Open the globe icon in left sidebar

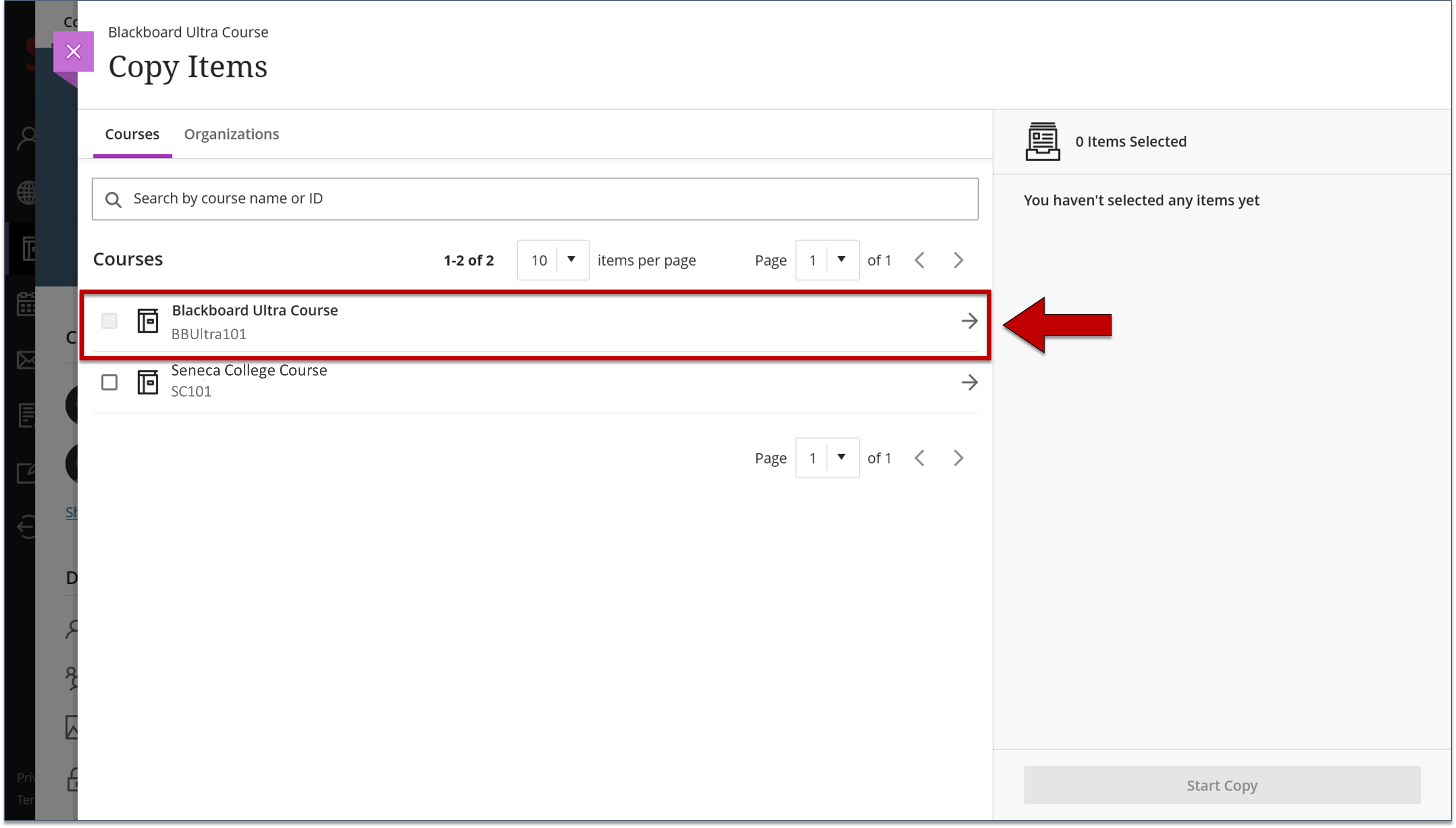[26, 193]
